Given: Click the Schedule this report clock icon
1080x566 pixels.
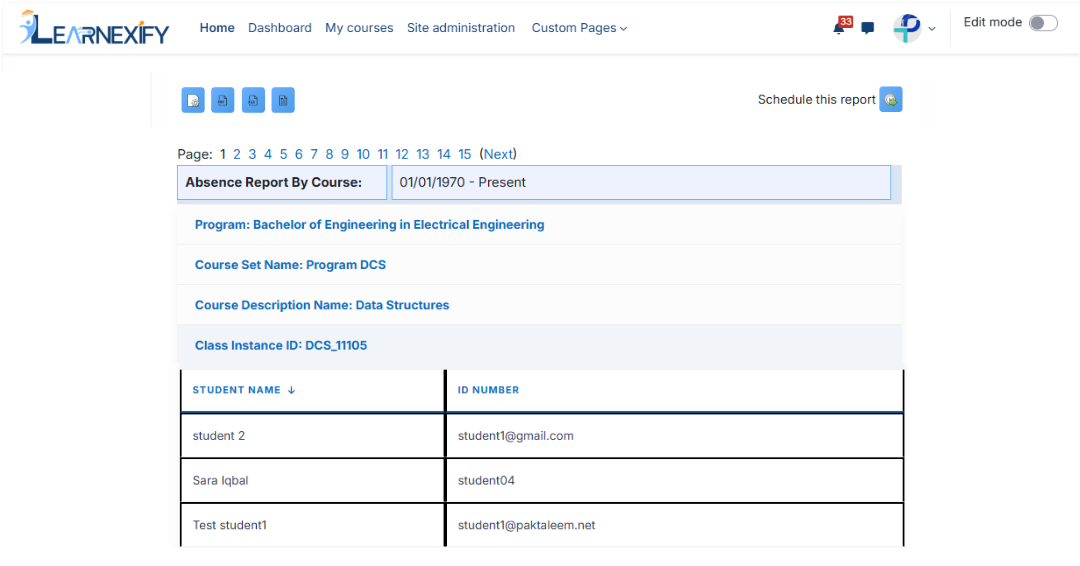Looking at the screenshot, I should pyautogui.click(x=891, y=100).
